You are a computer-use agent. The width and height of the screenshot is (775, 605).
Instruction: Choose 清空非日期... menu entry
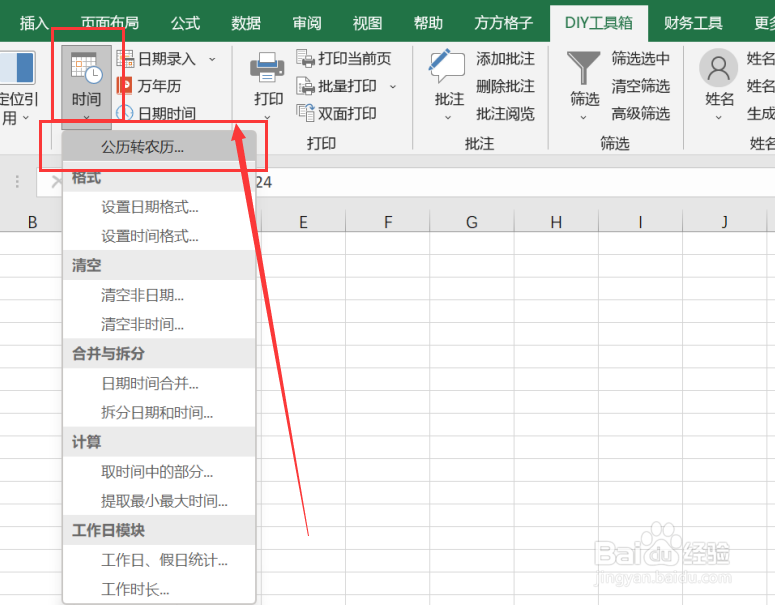pyautogui.click(x=159, y=295)
